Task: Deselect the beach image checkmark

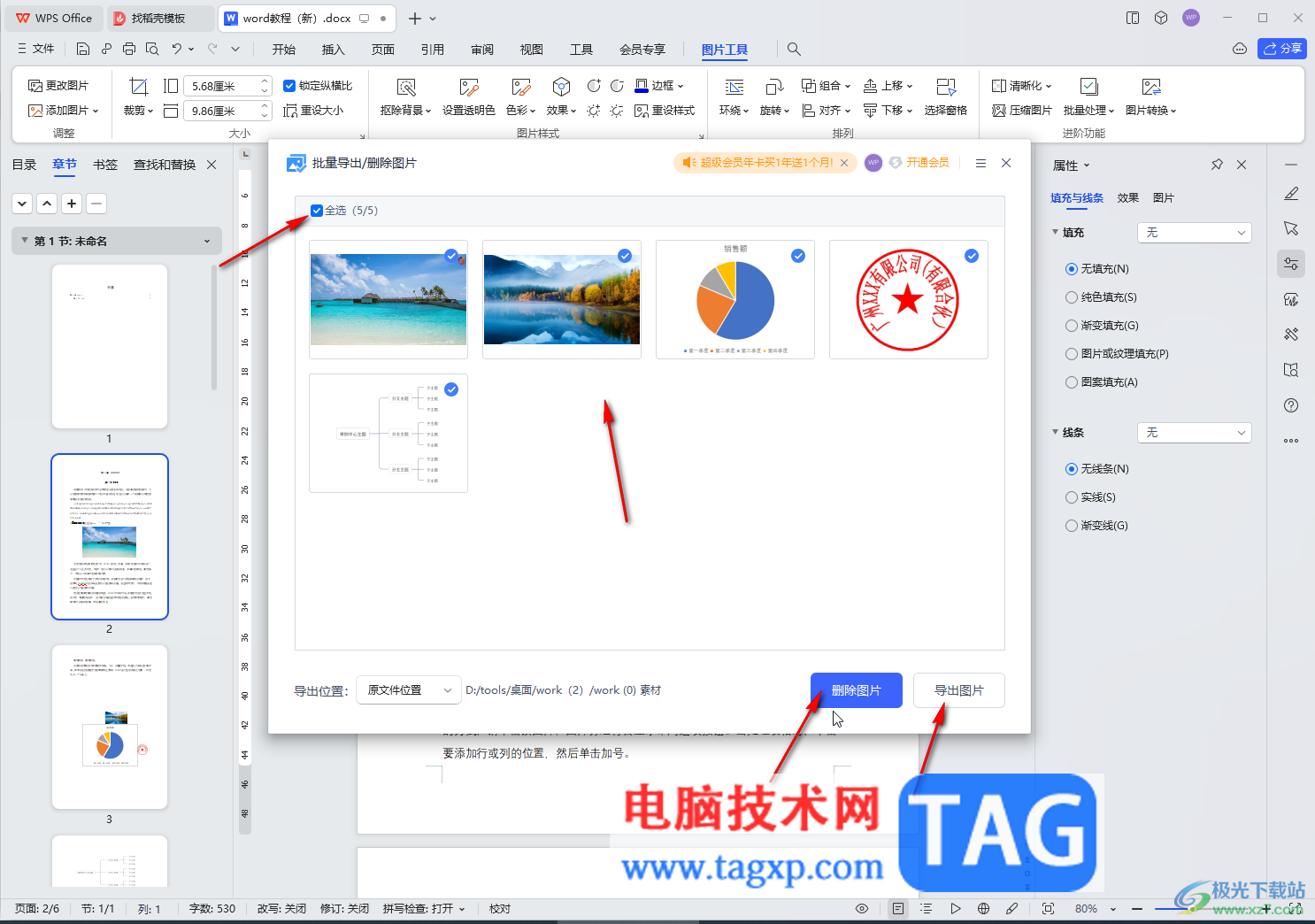Action: [x=451, y=256]
